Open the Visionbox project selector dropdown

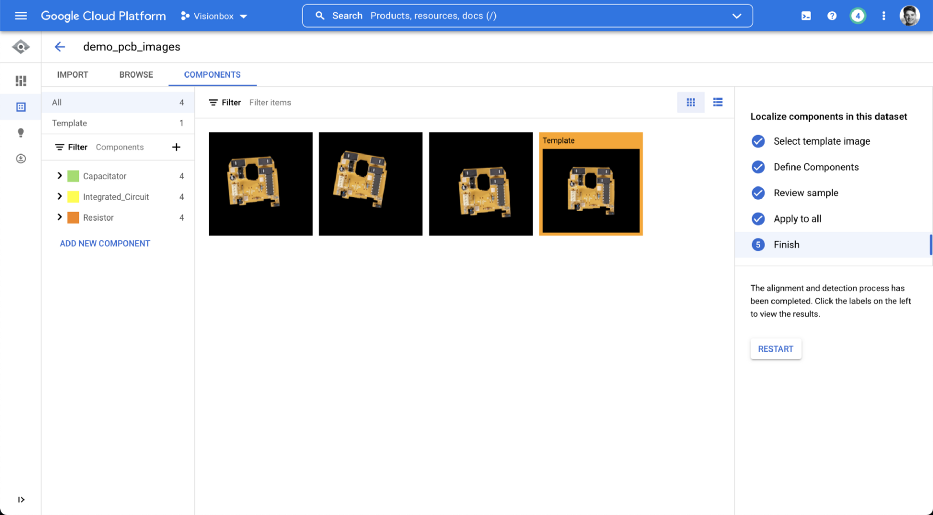tap(214, 16)
